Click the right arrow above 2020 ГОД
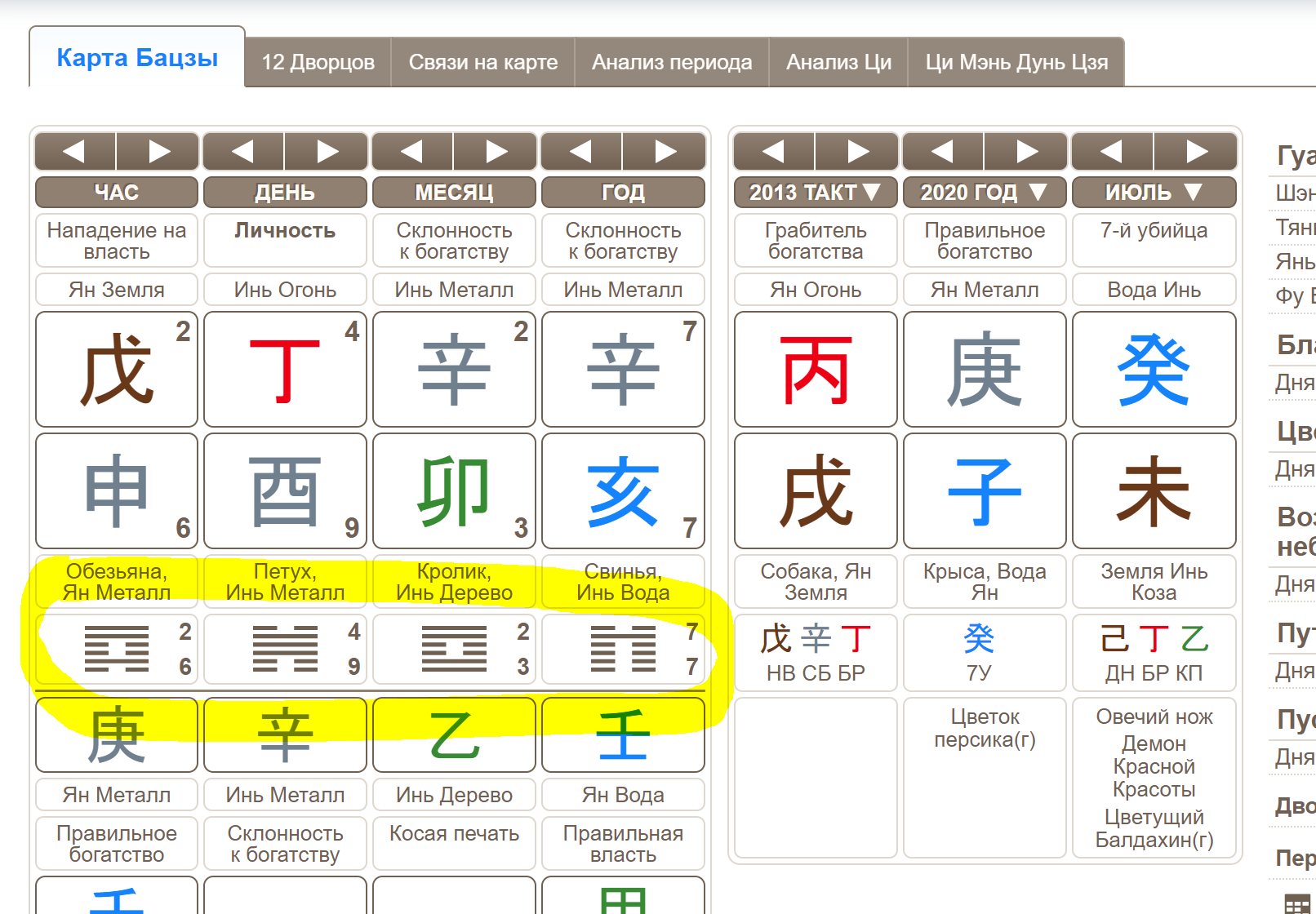Viewport: 1316px width, 914px height. [x=1026, y=151]
